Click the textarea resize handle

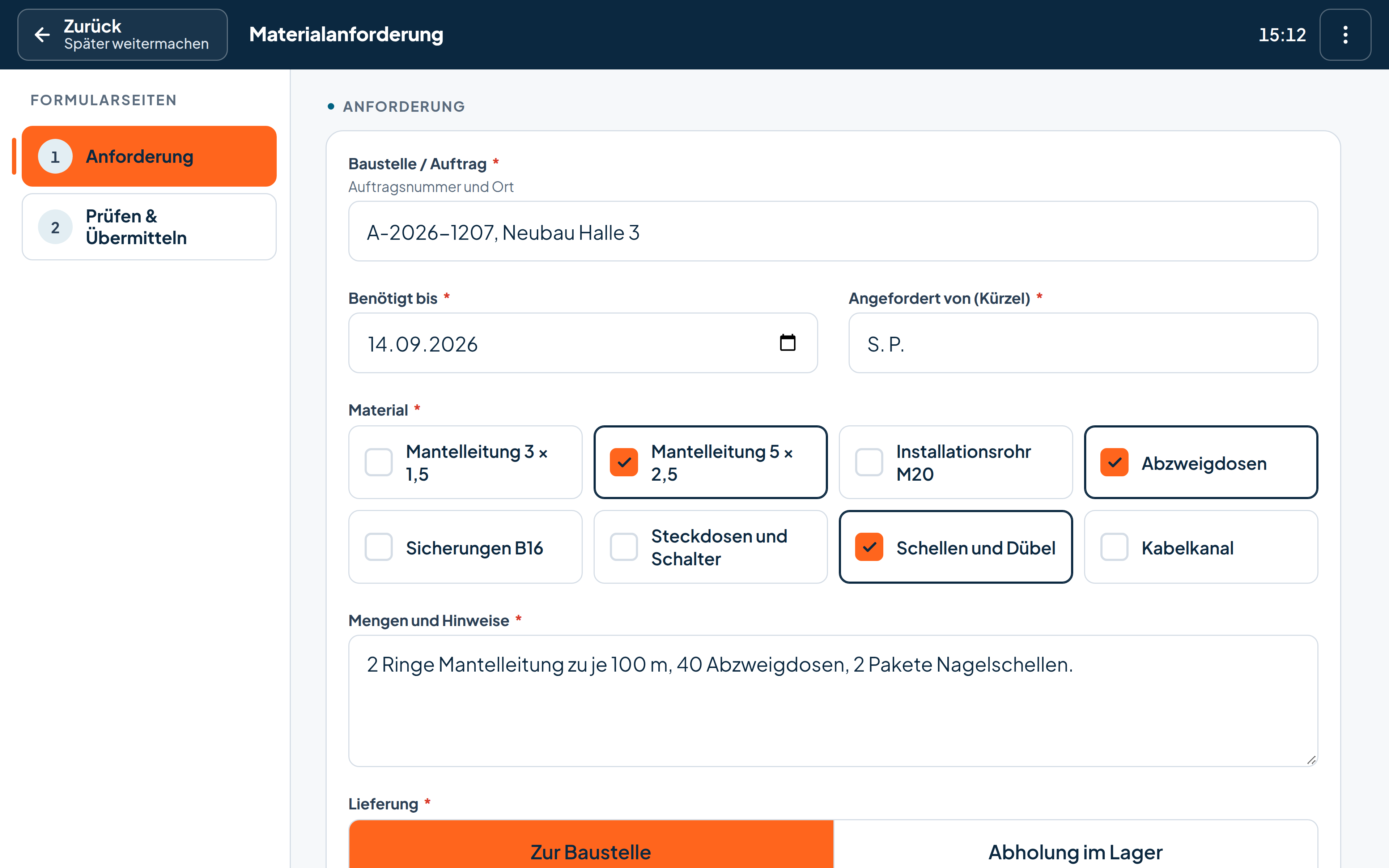tap(1311, 760)
